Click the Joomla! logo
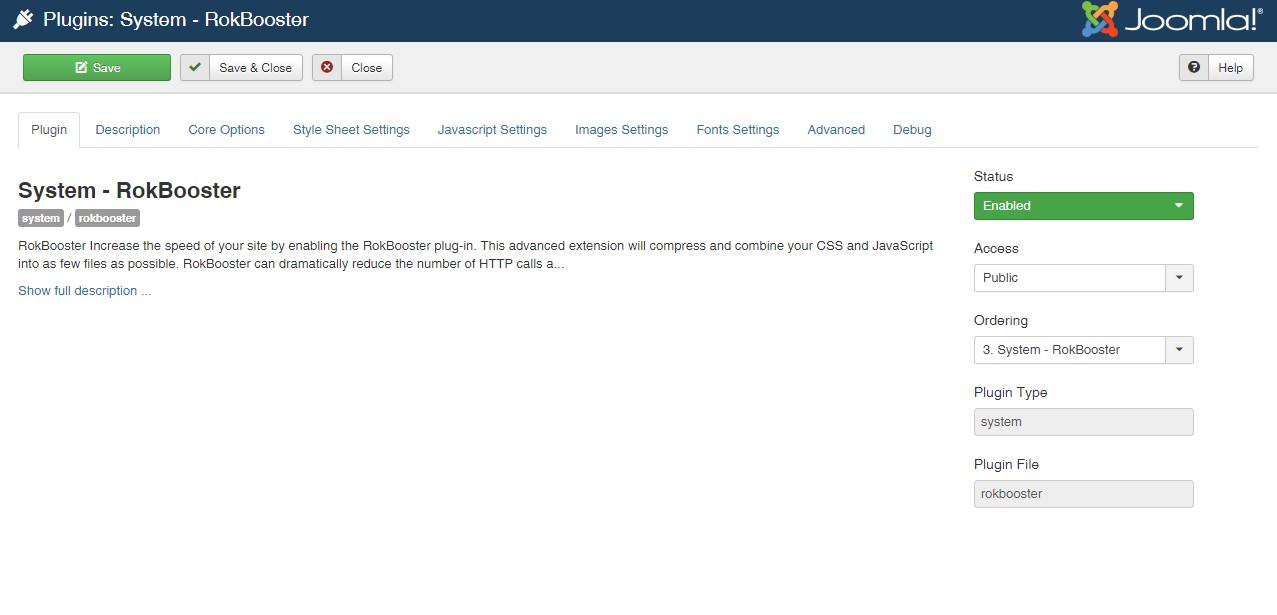This screenshot has height=615, width=1277. point(1172,20)
